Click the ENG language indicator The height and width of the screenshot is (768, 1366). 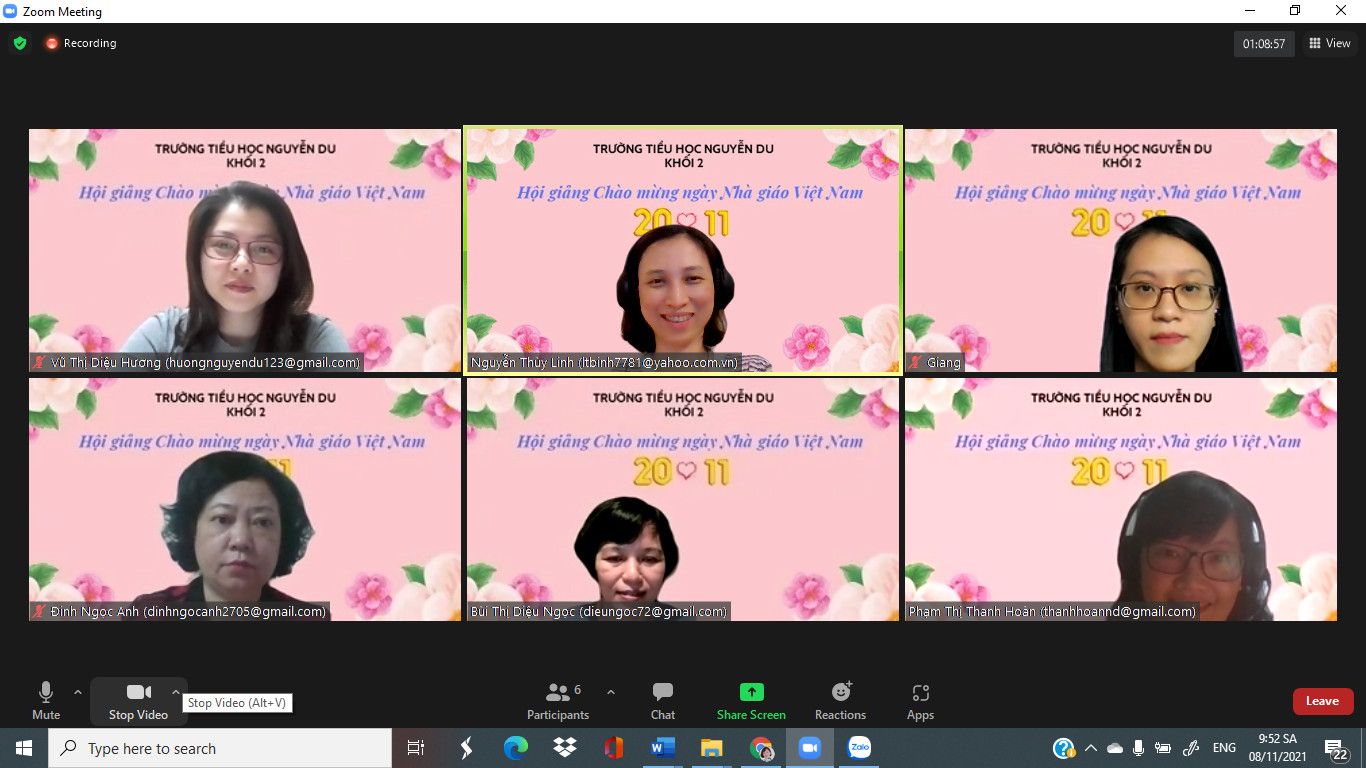[x=1224, y=748]
